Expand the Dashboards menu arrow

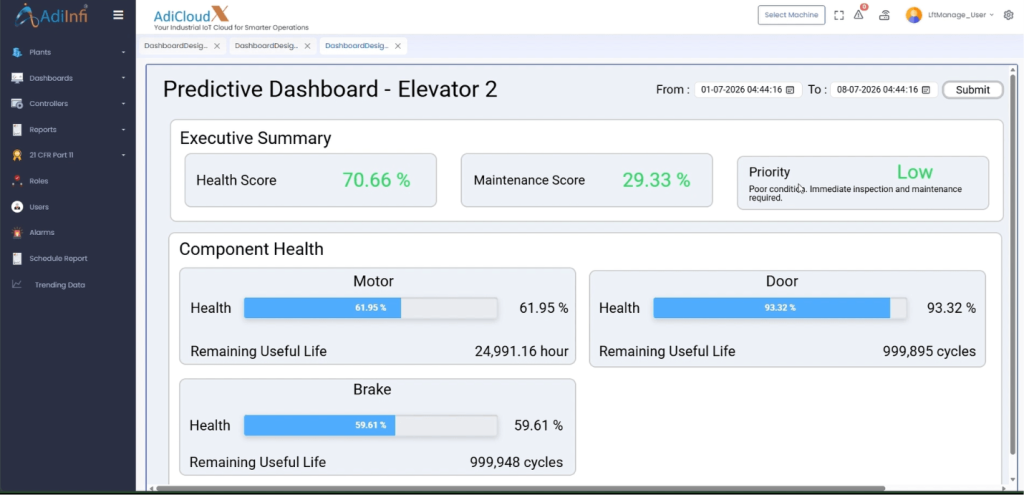(123, 78)
